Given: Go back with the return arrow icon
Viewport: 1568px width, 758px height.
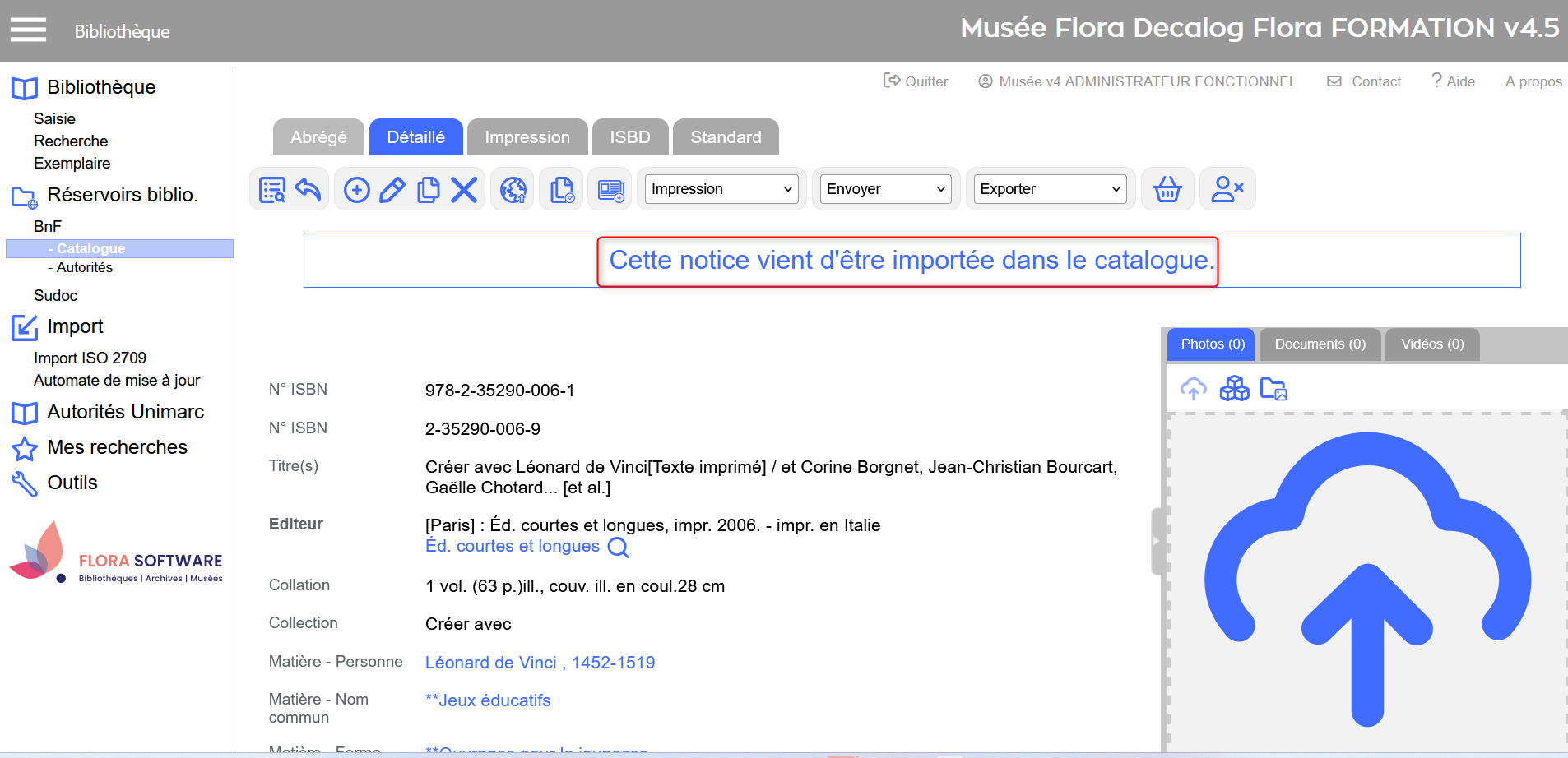Looking at the screenshot, I should (308, 190).
